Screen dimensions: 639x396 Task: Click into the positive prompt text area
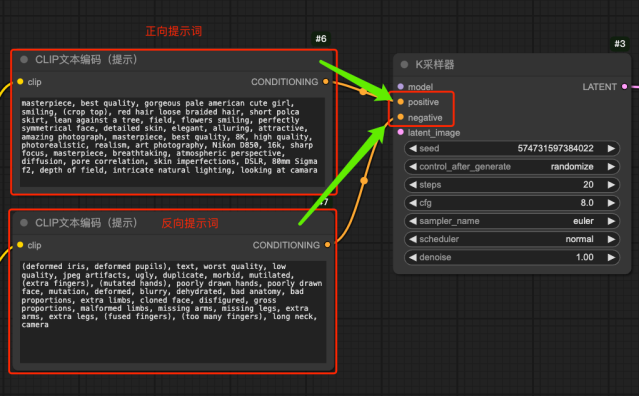[172, 142]
